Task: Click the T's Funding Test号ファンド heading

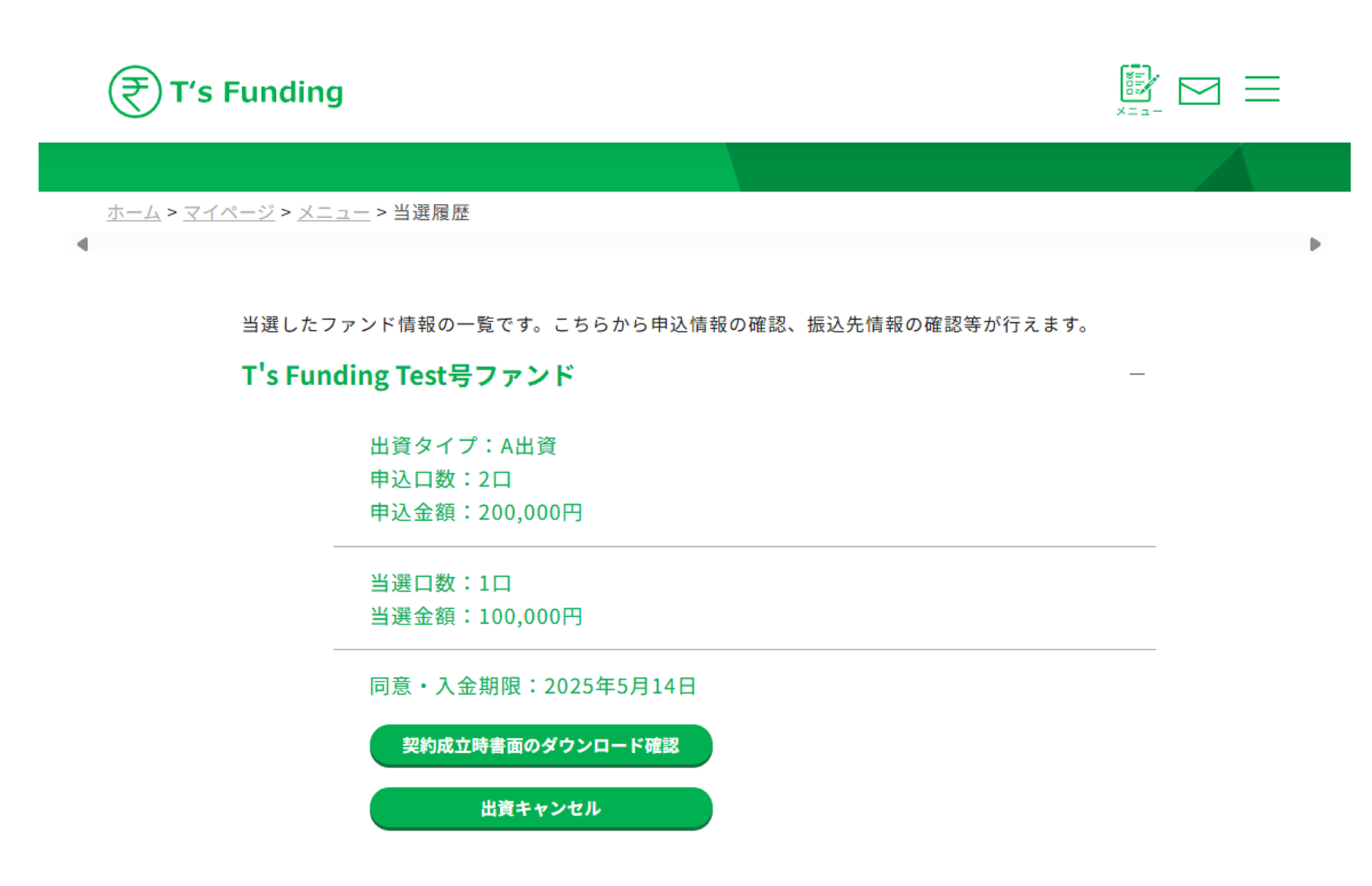Action: coord(408,376)
